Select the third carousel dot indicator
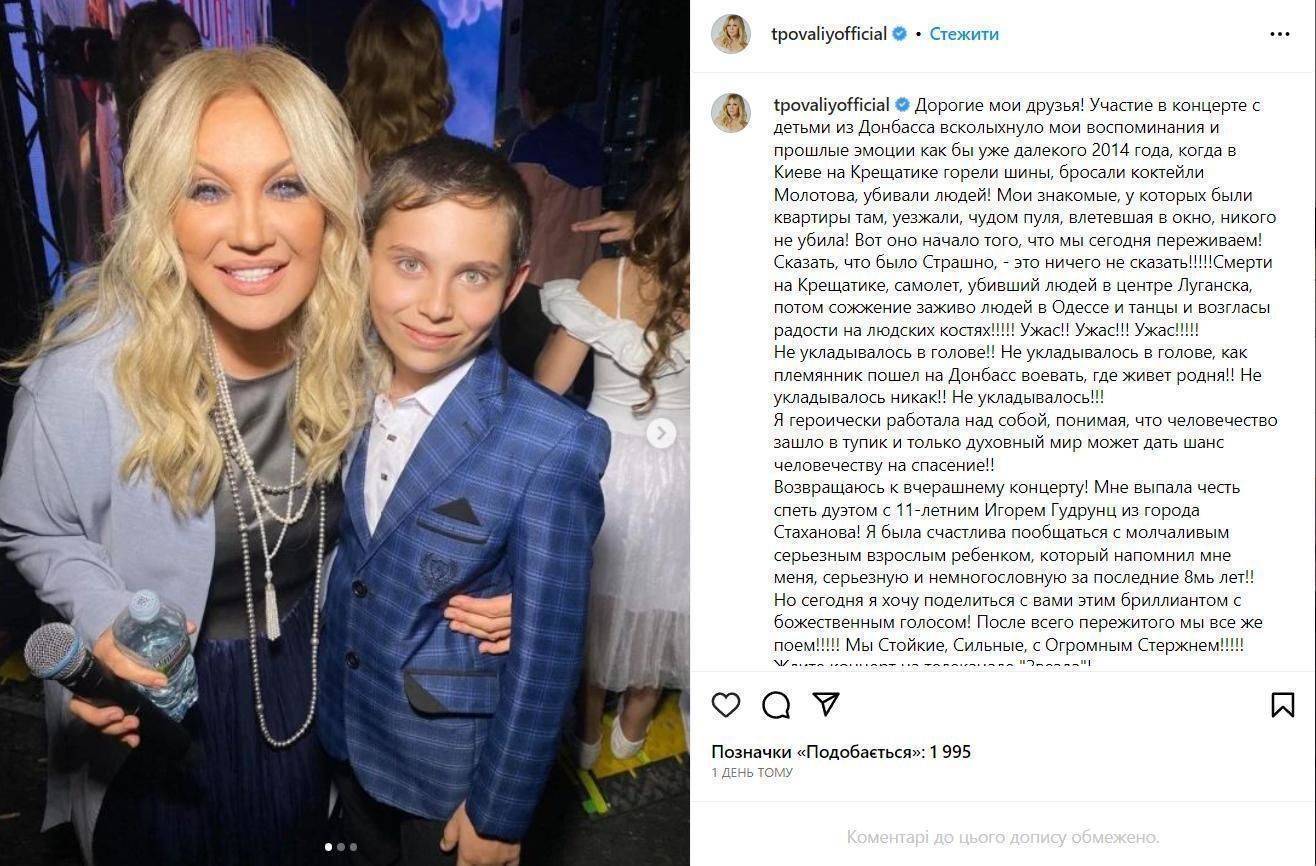The height and width of the screenshot is (866, 1316). (x=353, y=847)
